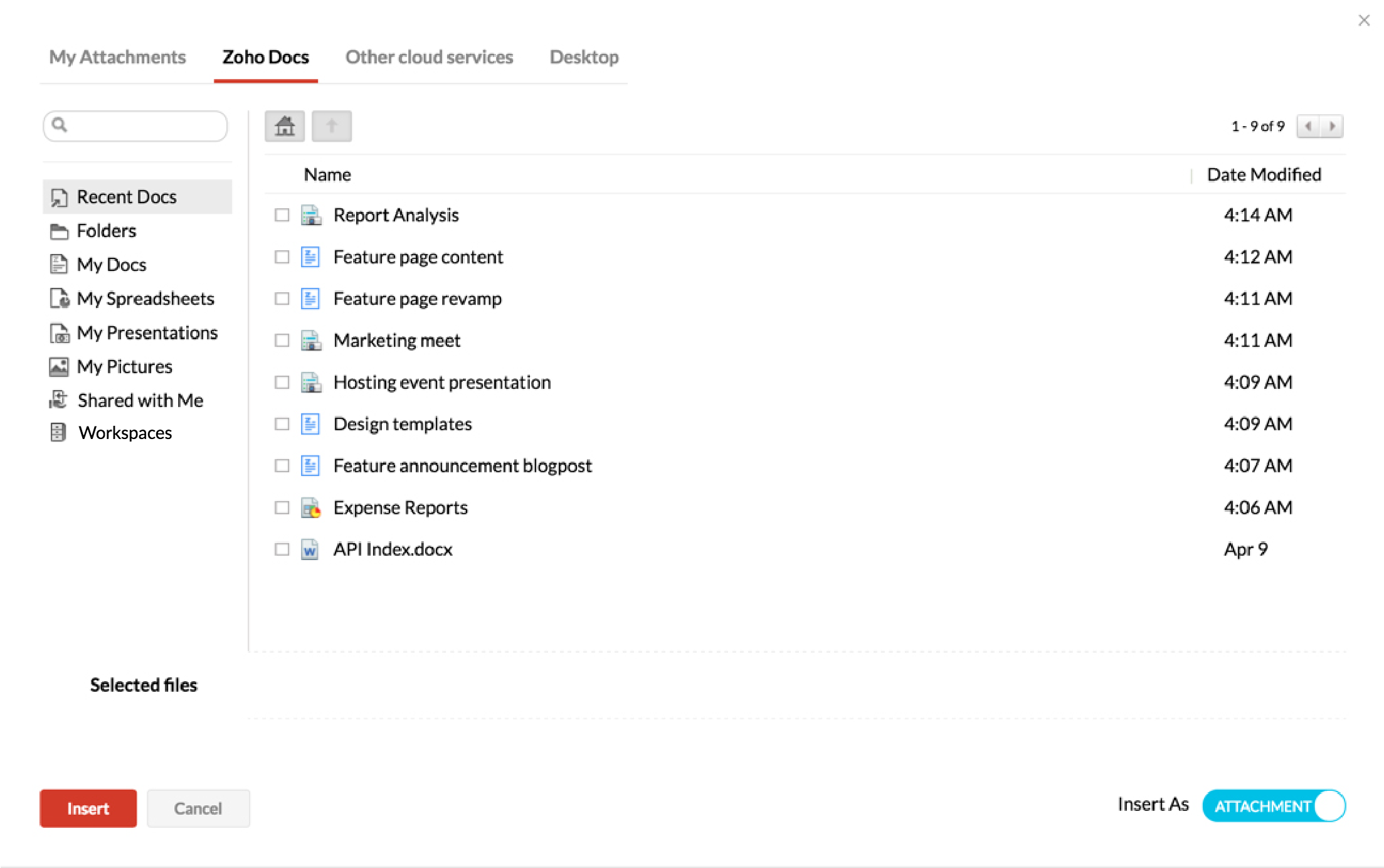Click the Design templates document icon
1384x868 pixels.
point(310,424)
